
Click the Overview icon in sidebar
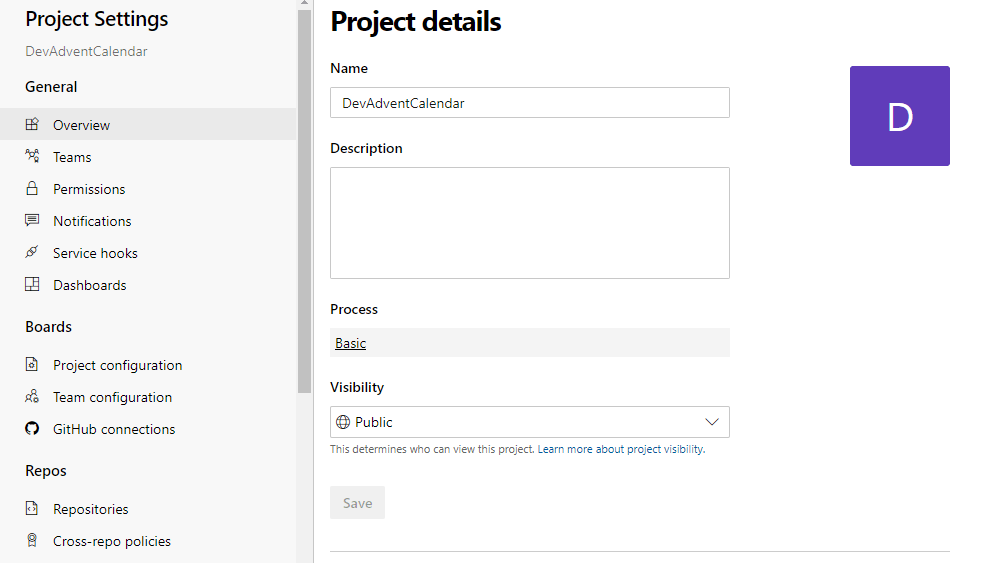pyautogui.click(x=32, y=125)
